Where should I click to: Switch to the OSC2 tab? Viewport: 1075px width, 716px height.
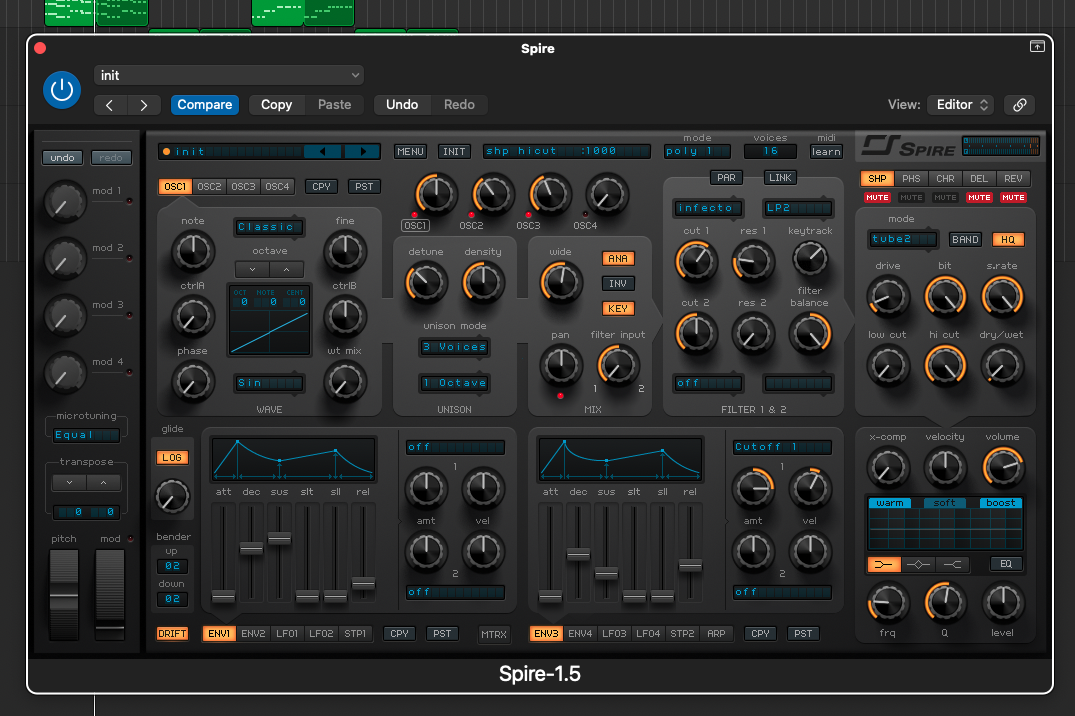[x=209, y=187]
